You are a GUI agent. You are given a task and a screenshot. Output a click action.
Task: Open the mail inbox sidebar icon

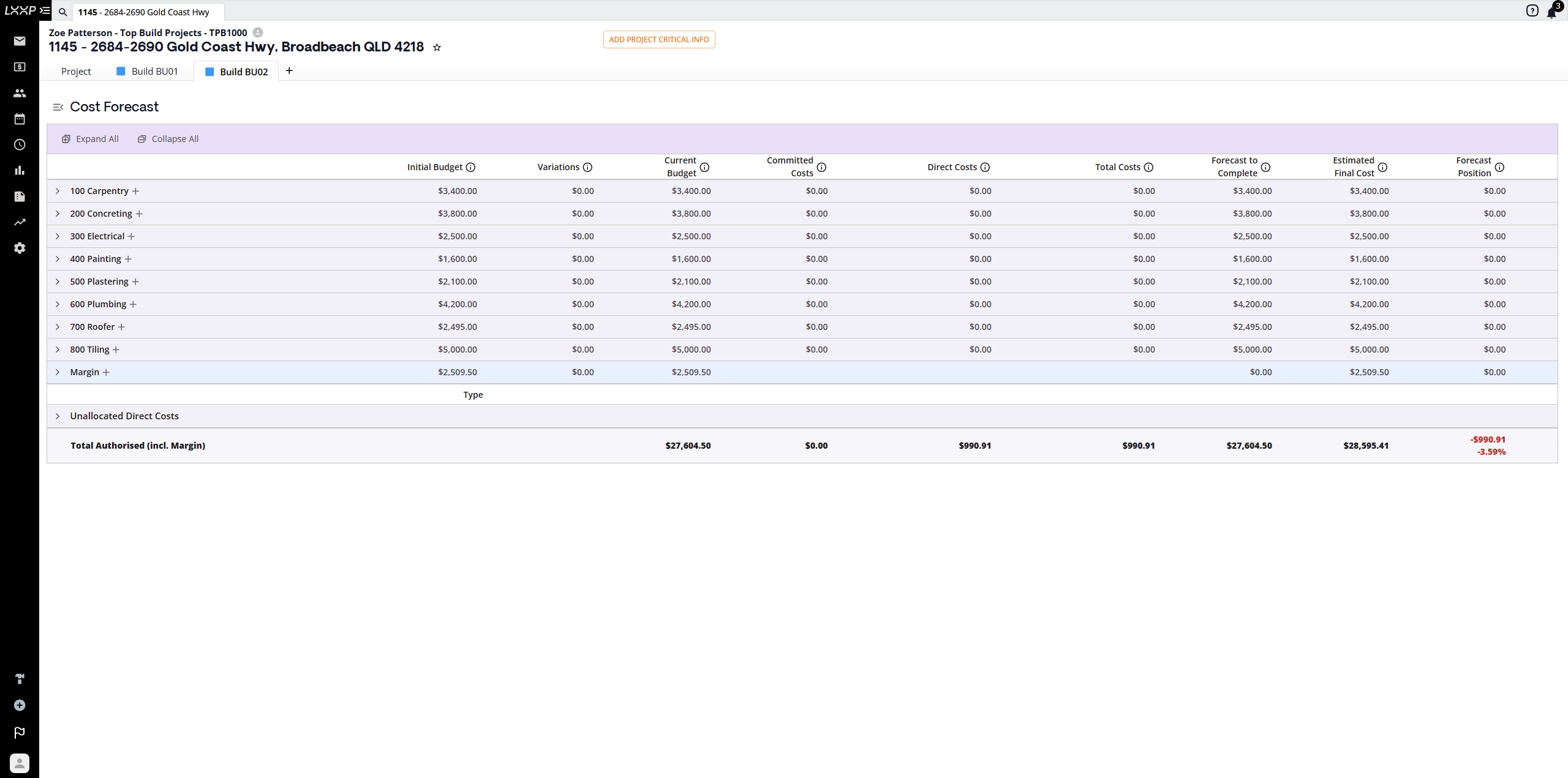(20, 41)
